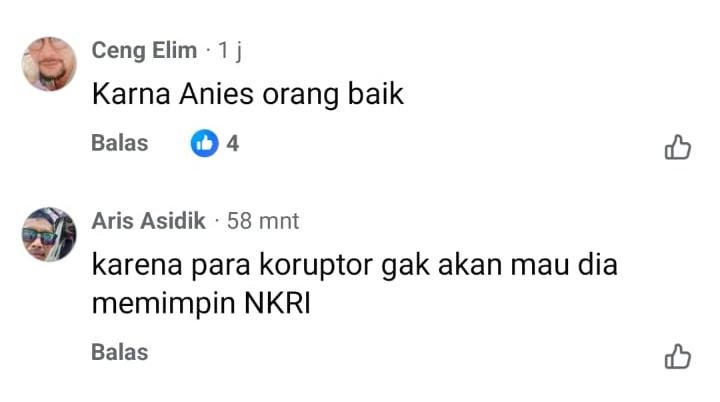Show who reacted via count 4
Screen dimensions: 720x402
232,143
